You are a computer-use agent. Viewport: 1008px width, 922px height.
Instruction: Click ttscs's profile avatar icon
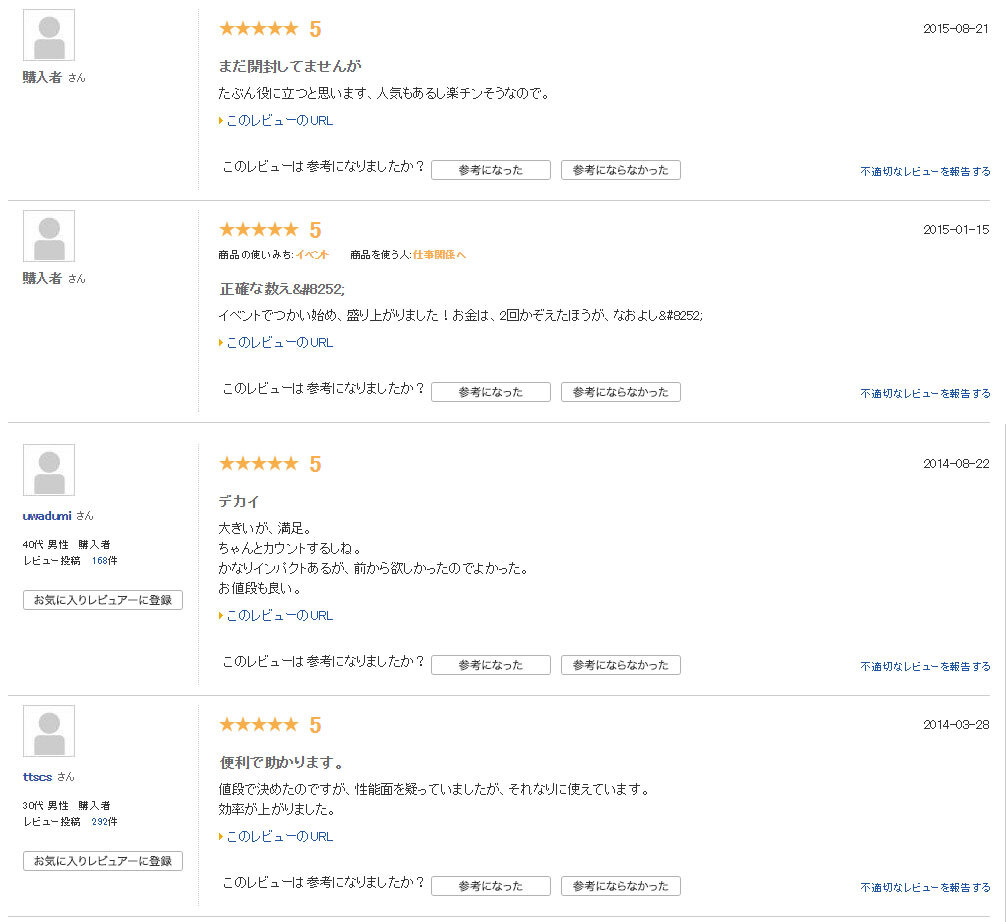click(x=49, y=731)
